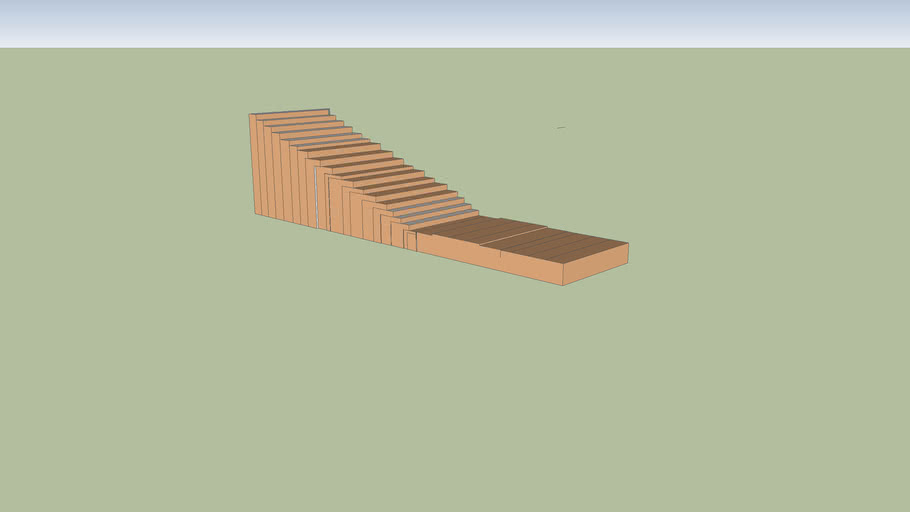
Task: Select the tall leftmost side panel of stairs
Action: 256,164
